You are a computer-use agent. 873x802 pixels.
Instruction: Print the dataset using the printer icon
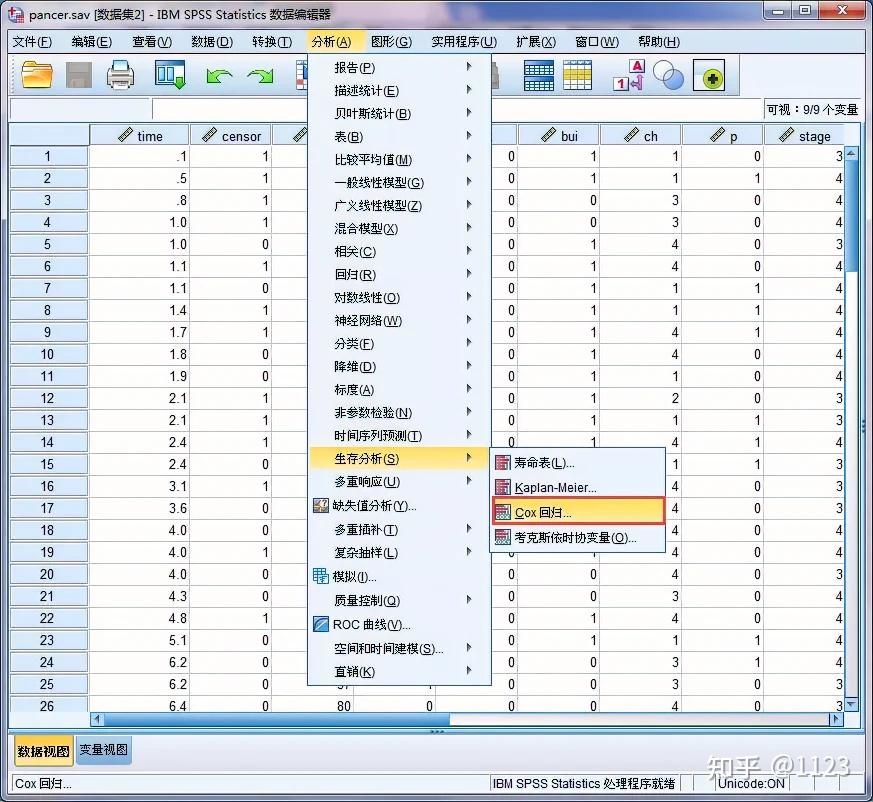click(x=119, y=74)
